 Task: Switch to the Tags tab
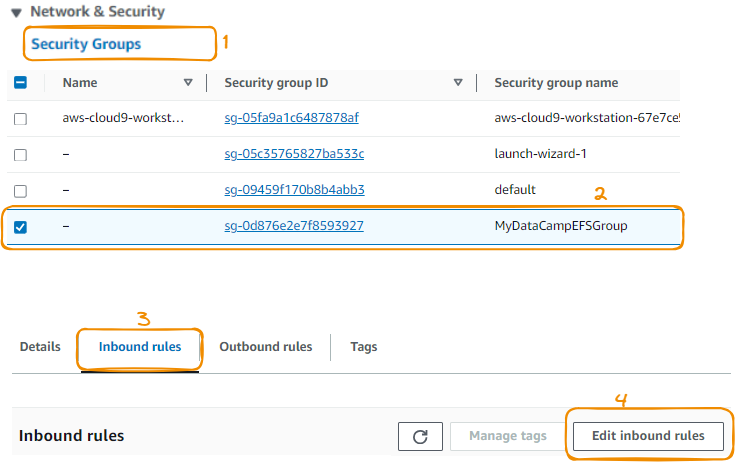(x=363, y=347)
